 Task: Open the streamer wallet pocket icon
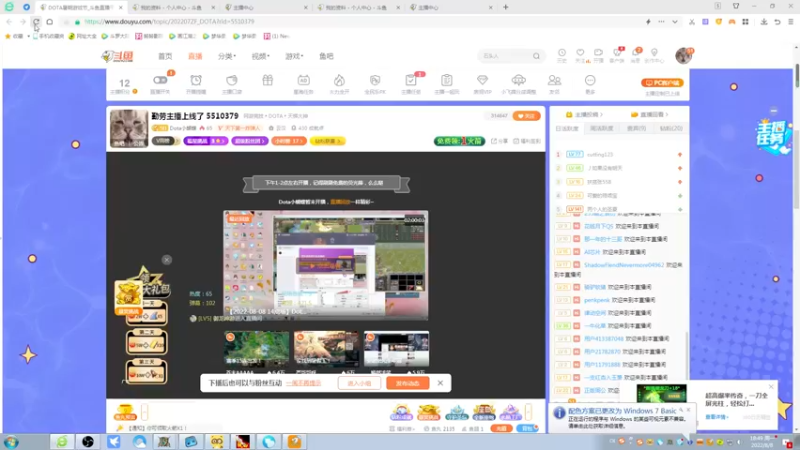click(x=232, y=80)
